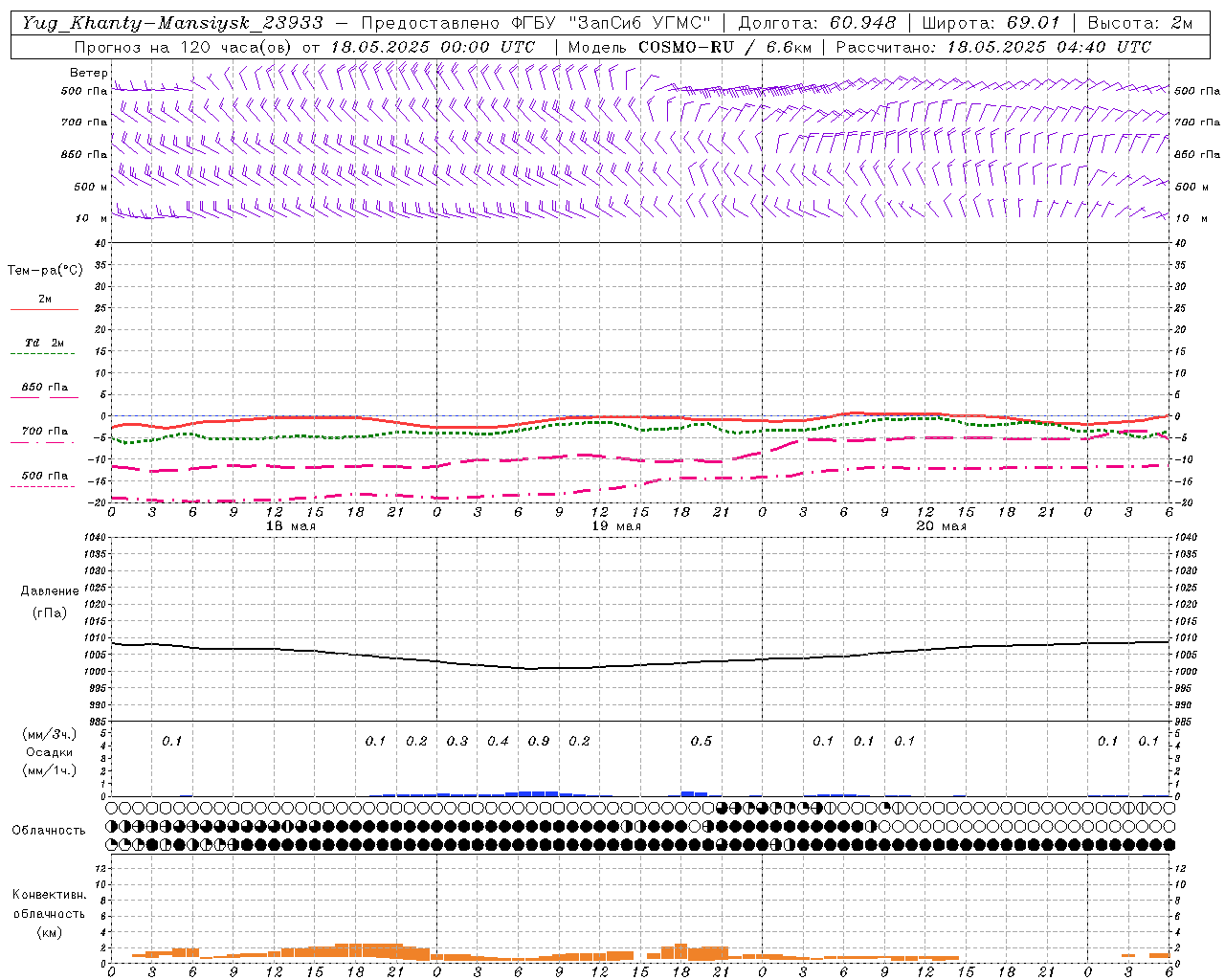Click the '2м' temperature legend entry
Image resolution: width=1225 pixels, height=980 pixels.
44,300
